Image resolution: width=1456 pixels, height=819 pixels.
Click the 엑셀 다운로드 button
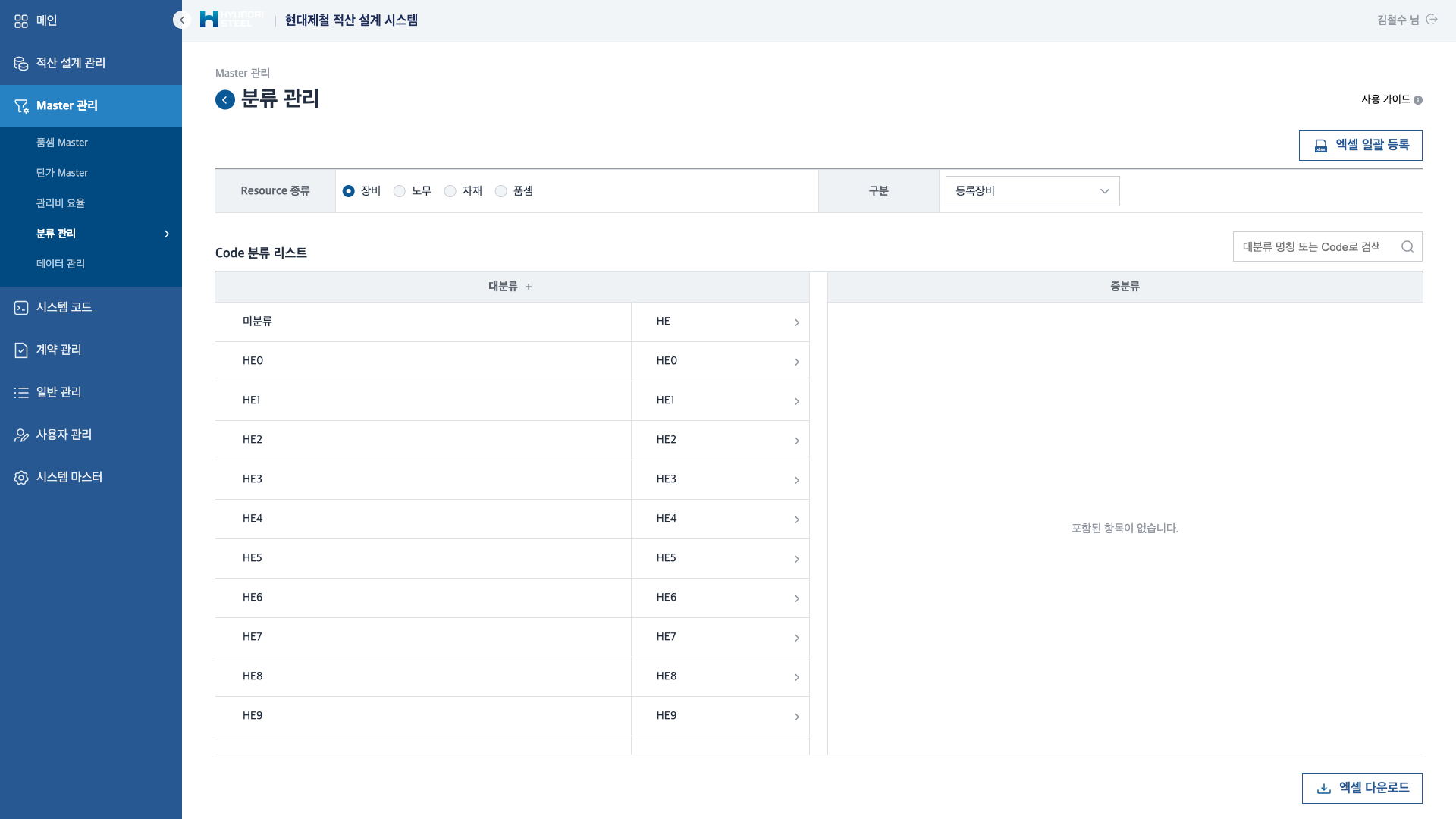pos(1362,788)
